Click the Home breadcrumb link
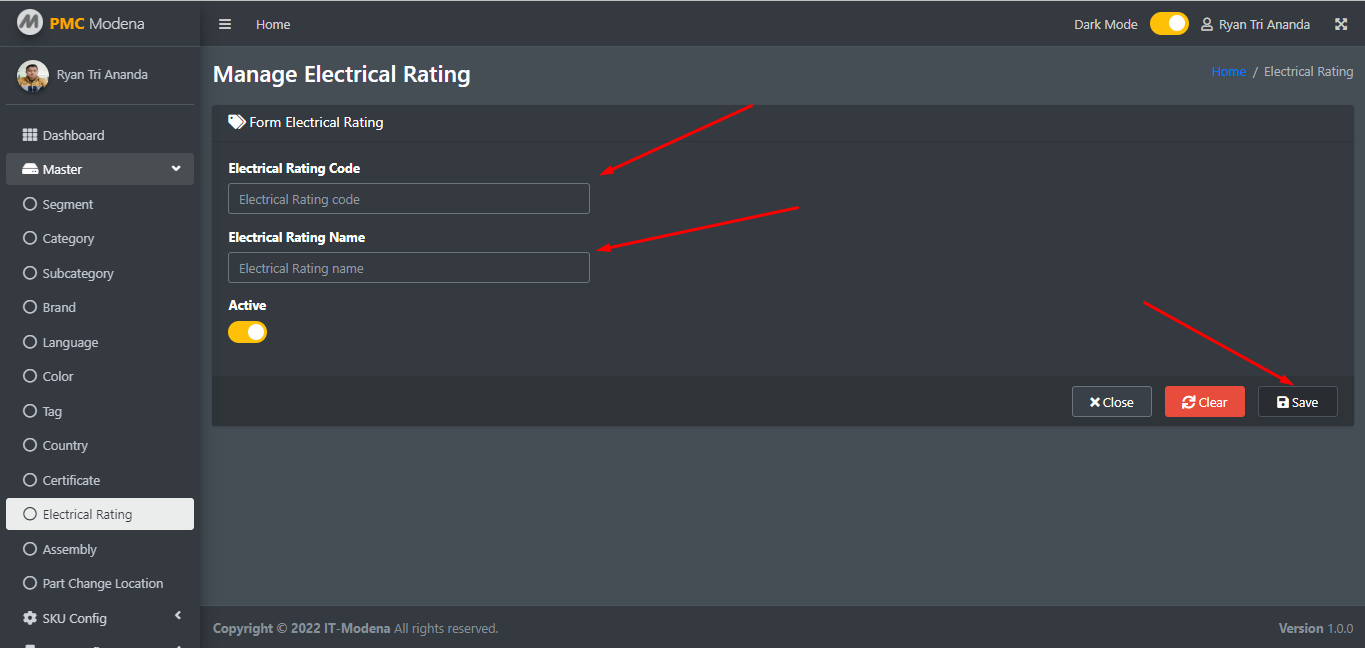Image resolution: width=1365 pixels, height=648 pixels. coord(1228,72)
